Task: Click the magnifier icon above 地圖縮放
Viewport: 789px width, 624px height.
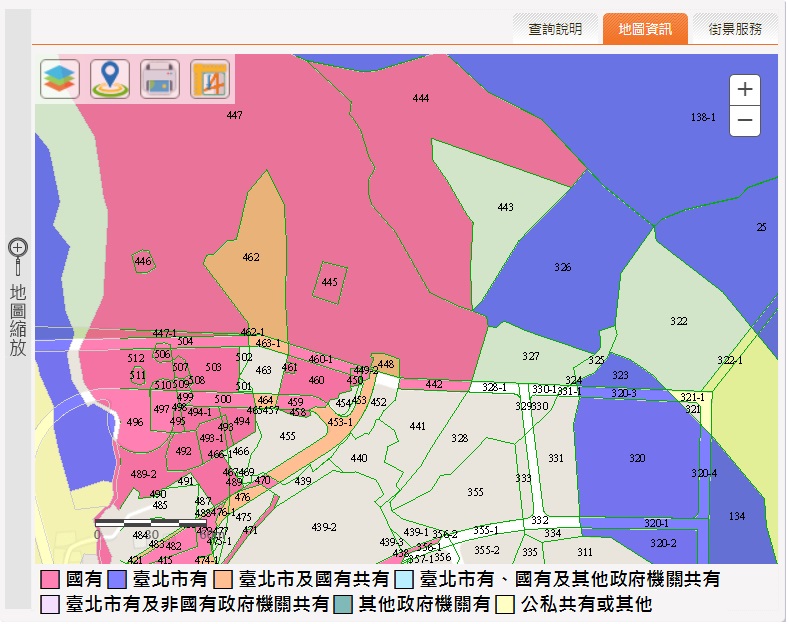Action: pyautogui.click(x=18, y=247)
